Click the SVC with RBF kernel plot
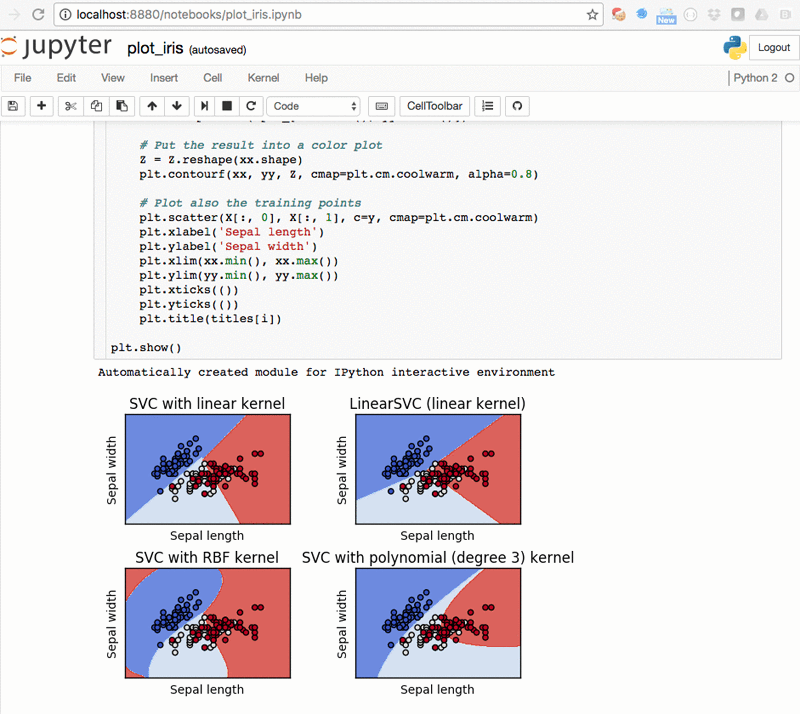This screenshot has width=800, height=714. pos(208,623)
